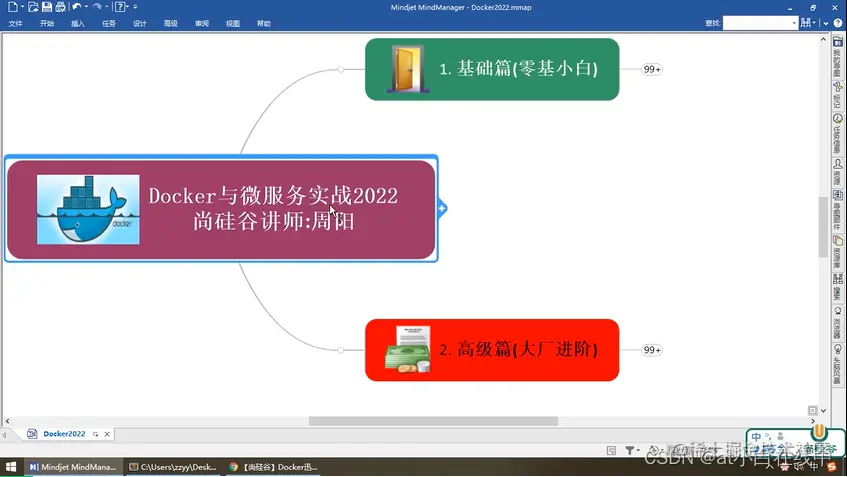Screen dimensions: 847x477
Task: Open the 头脑风暴 brainstorm side panel
Action: [x=837, y=364]
